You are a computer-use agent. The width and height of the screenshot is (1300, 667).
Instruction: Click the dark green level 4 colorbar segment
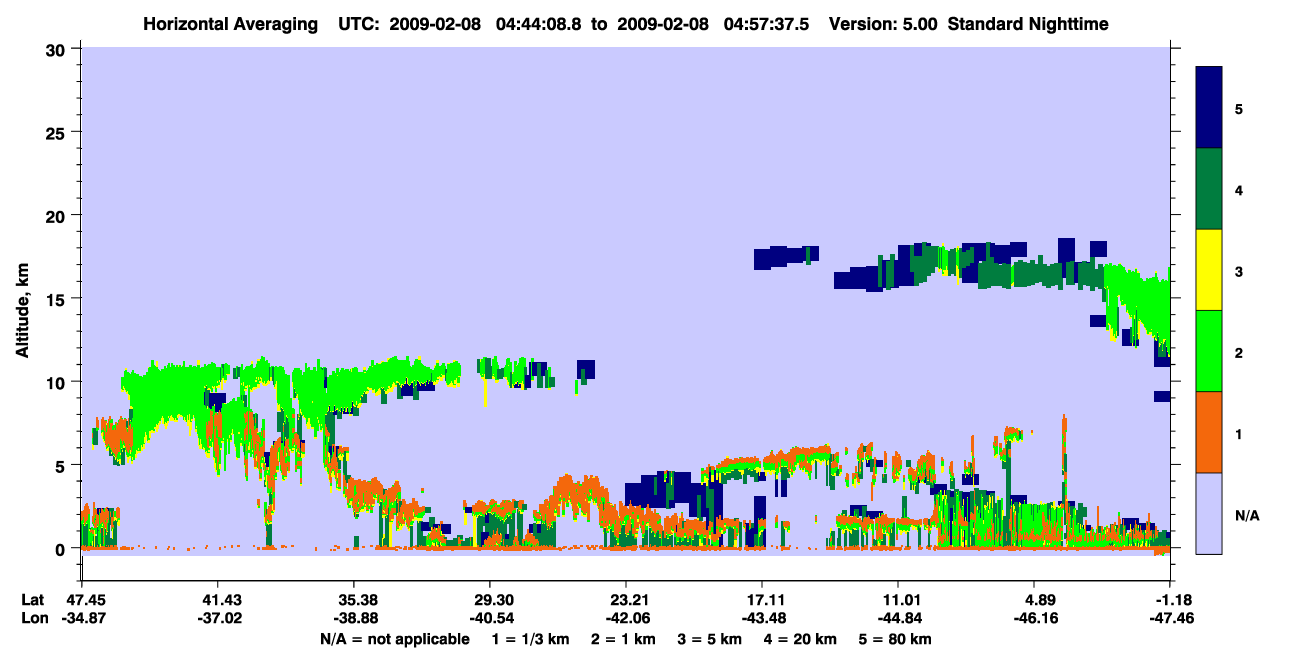click(x=1209, y=189)
